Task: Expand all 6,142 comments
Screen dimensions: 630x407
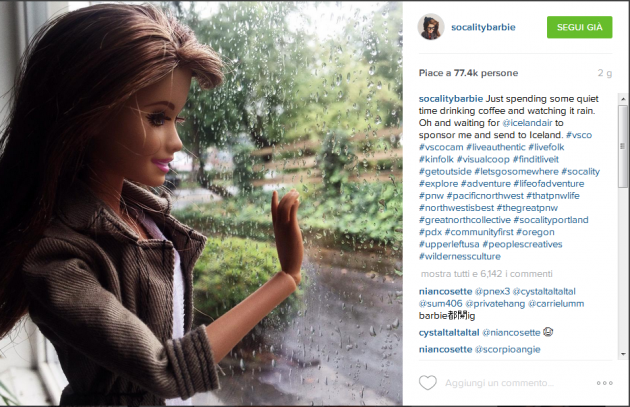Action: click(x=487, y=274)
